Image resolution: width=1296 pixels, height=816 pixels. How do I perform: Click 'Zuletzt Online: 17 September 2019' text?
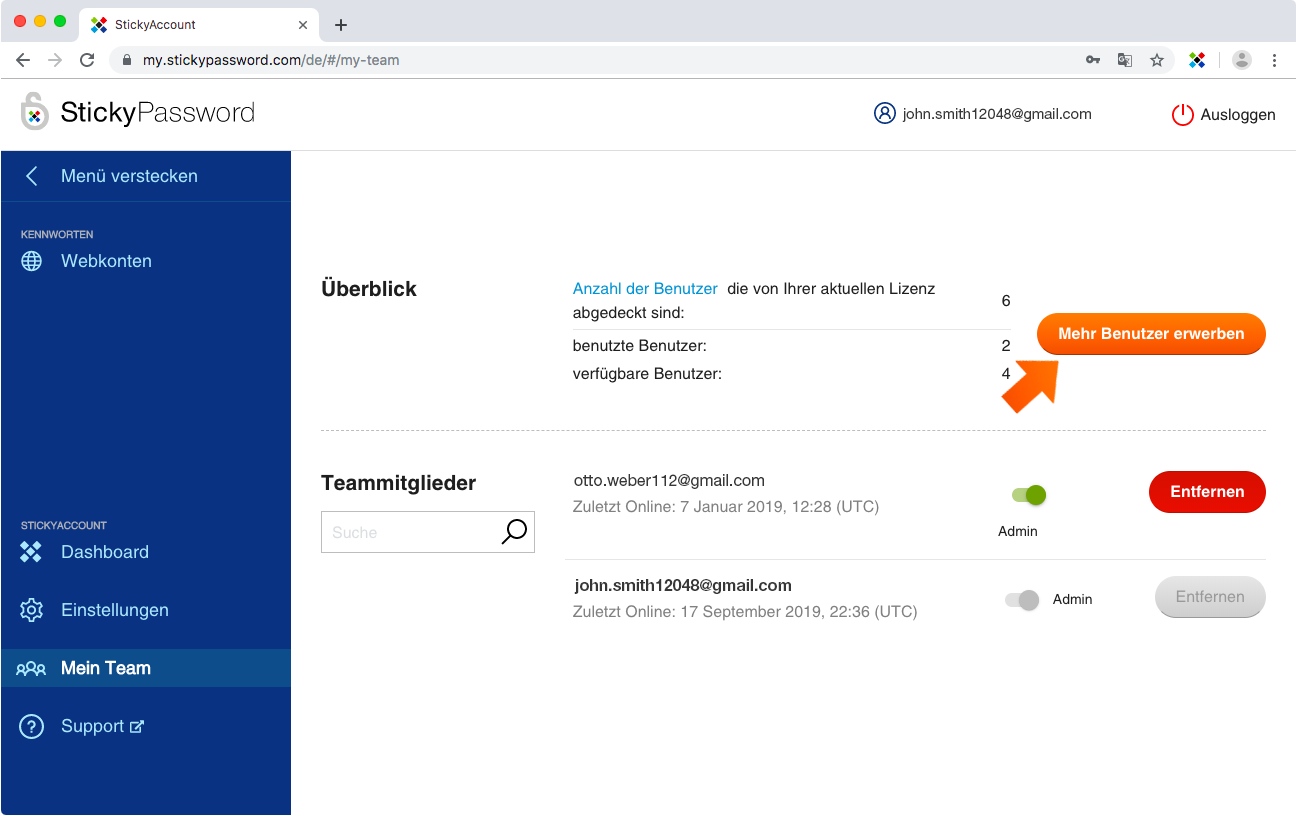pyautogui.click(x=745, y=611)
